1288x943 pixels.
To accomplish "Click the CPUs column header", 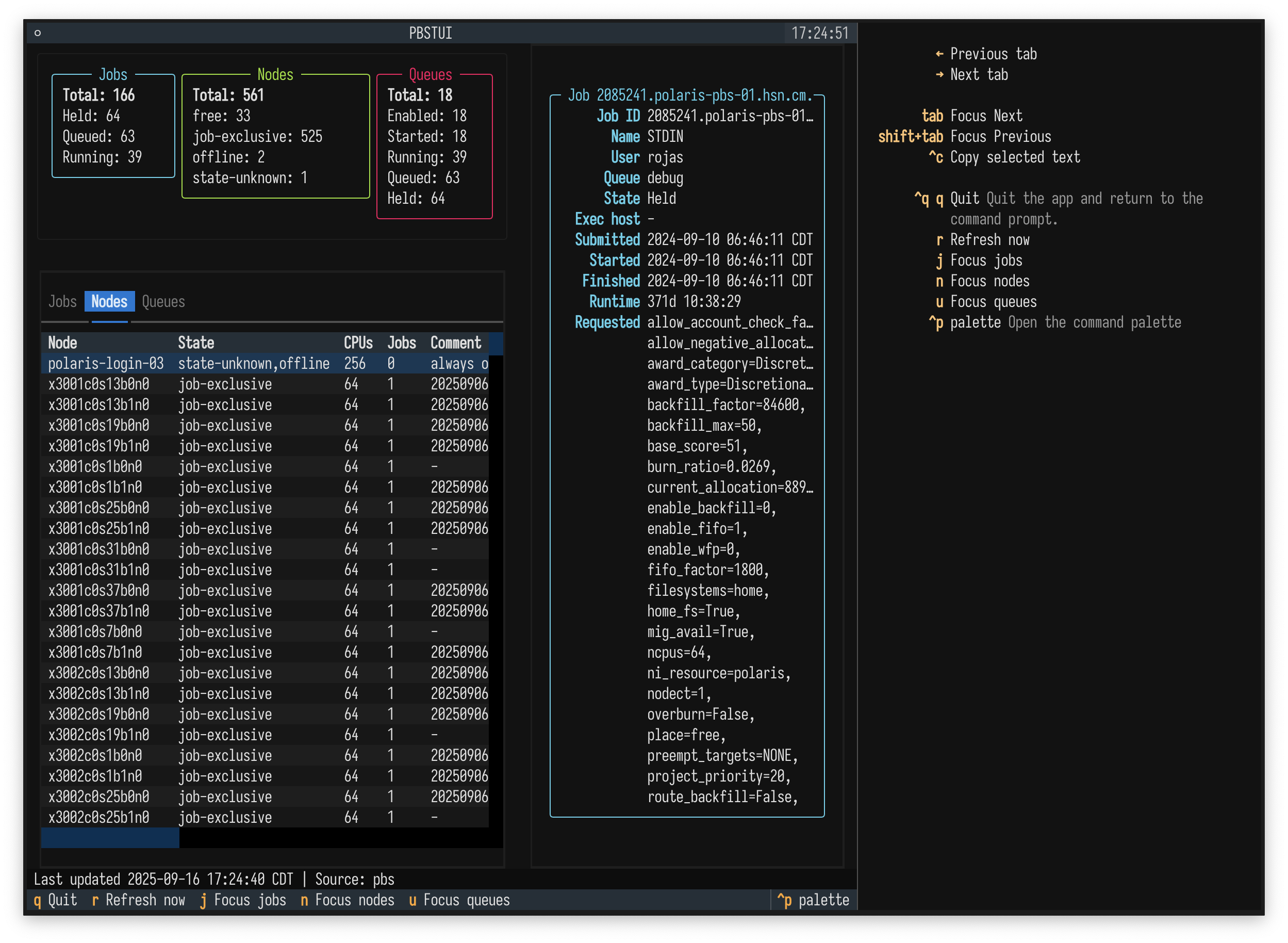I will tap(358, 343).
